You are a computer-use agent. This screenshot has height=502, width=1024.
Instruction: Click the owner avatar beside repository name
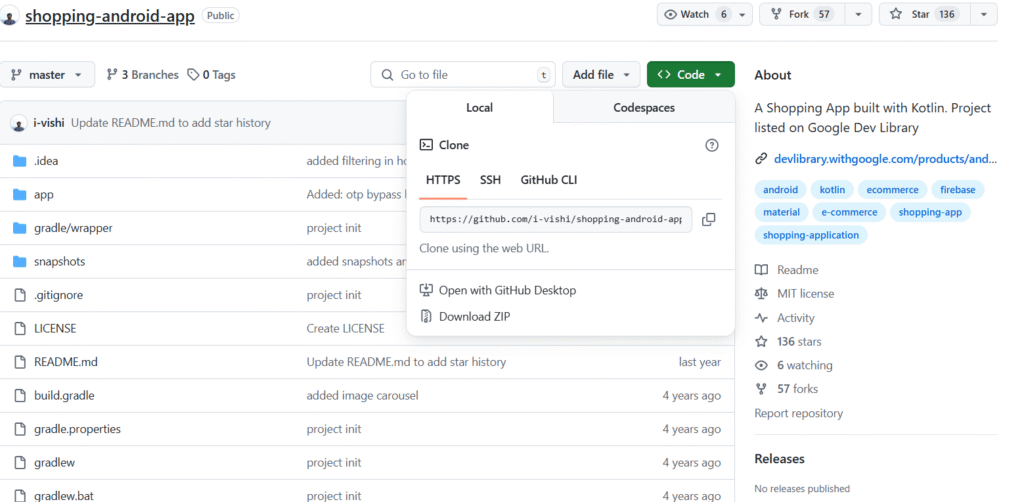point(9,16)
